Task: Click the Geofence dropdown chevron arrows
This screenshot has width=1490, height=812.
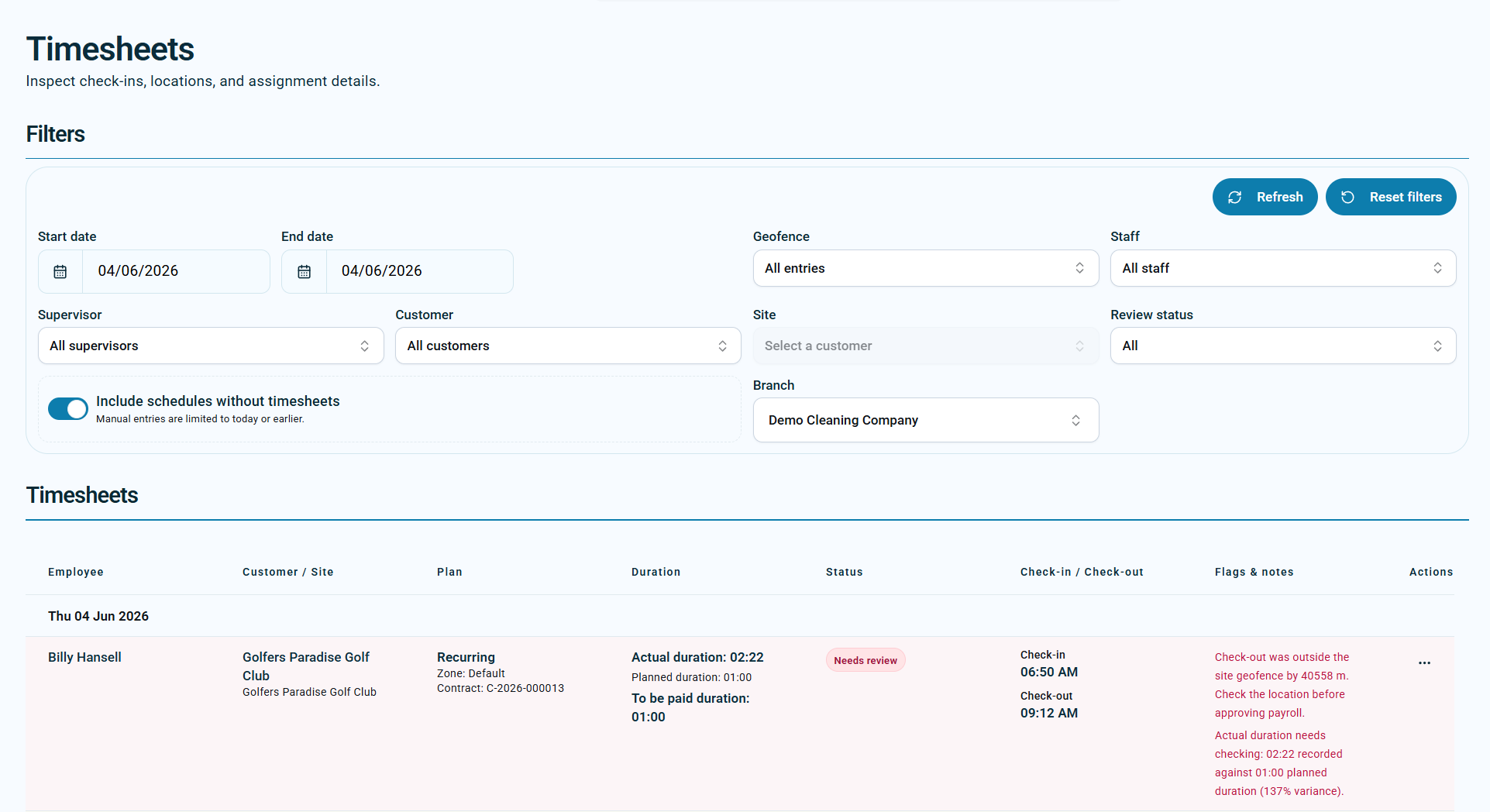Action: tap(1079, 268)
